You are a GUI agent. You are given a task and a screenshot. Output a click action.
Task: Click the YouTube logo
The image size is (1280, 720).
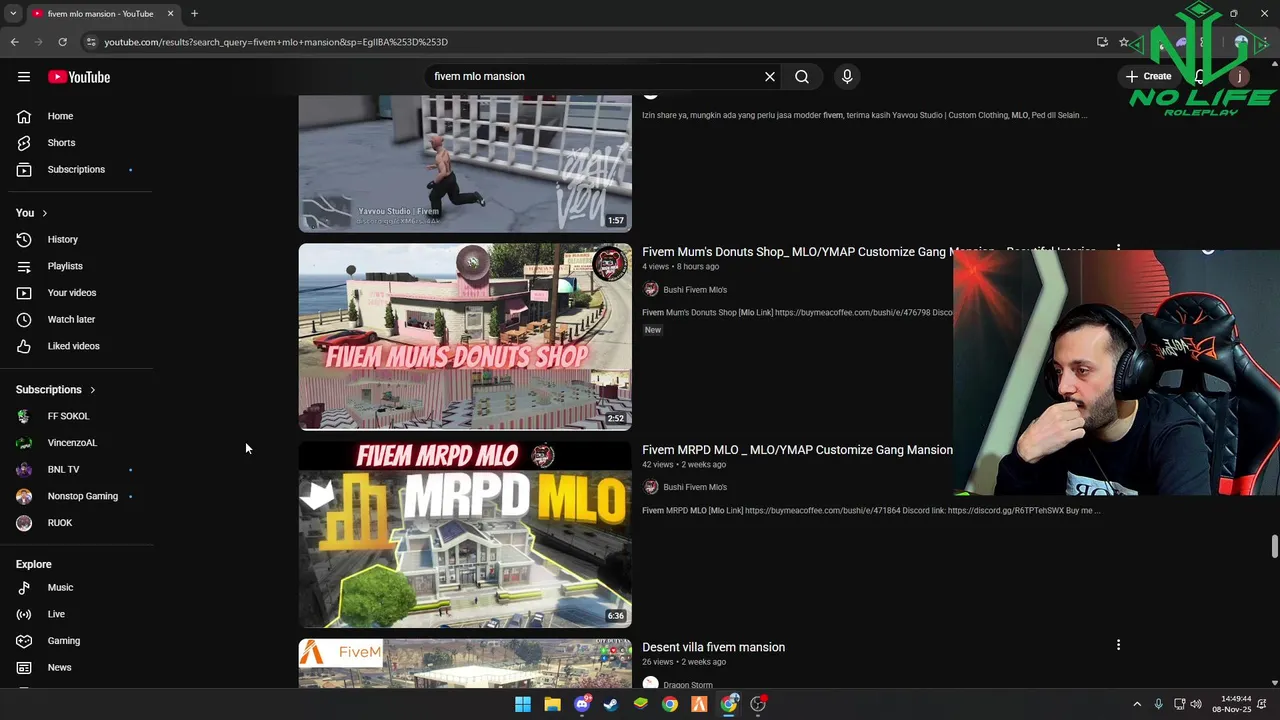click(x=79, y=77)
